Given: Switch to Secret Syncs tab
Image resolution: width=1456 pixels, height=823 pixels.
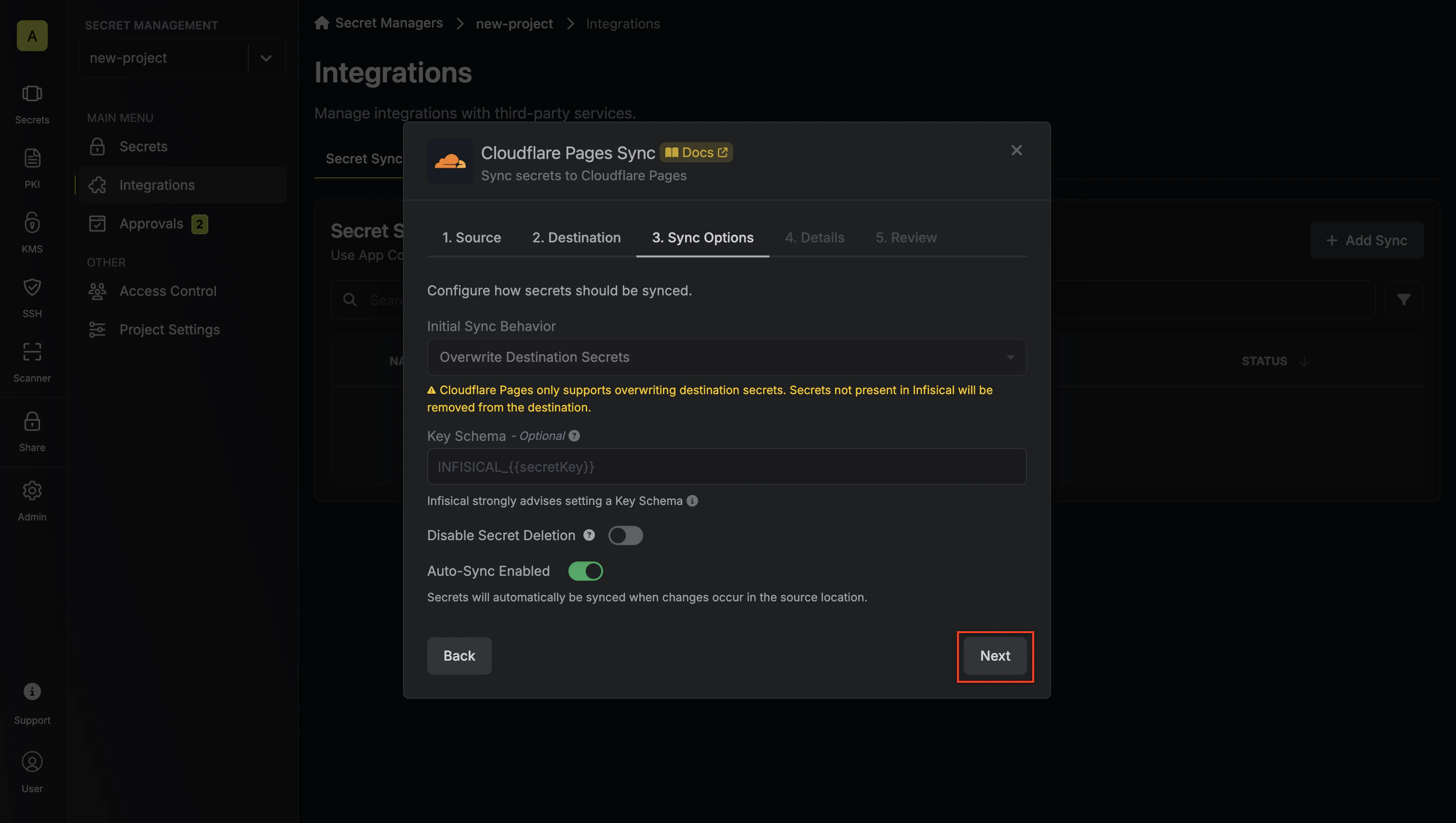Looking at the screenshot, I should click(x=364, y=159).
